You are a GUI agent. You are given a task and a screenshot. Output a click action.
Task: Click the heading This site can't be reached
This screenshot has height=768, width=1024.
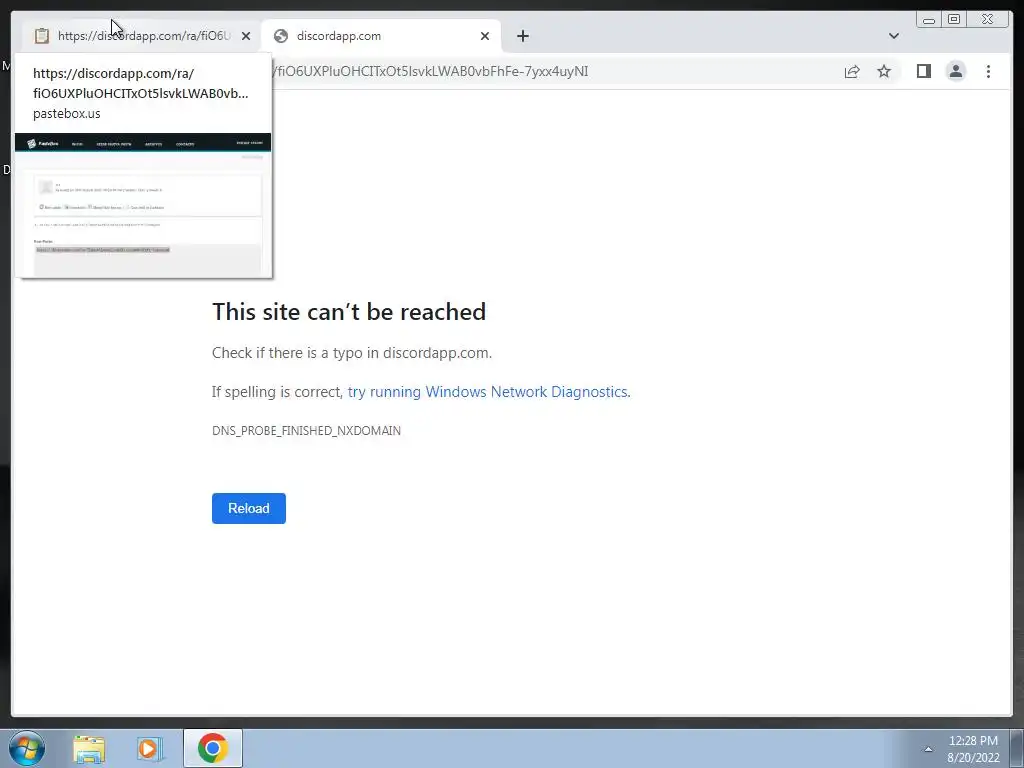[x=349, y=312]
